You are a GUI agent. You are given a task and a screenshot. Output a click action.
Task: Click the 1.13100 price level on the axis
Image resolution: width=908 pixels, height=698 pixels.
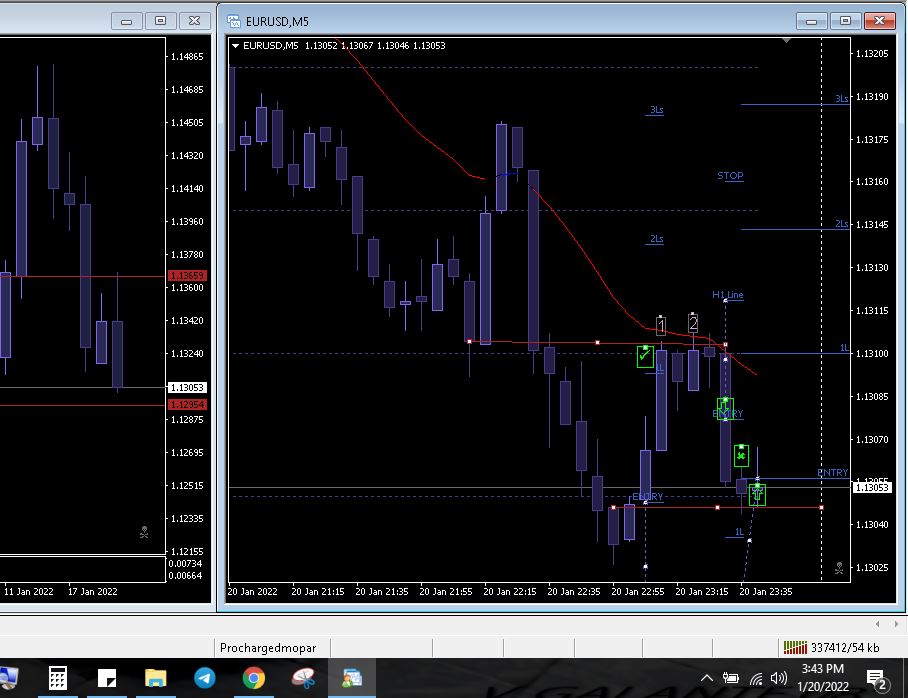coord(872,353)
